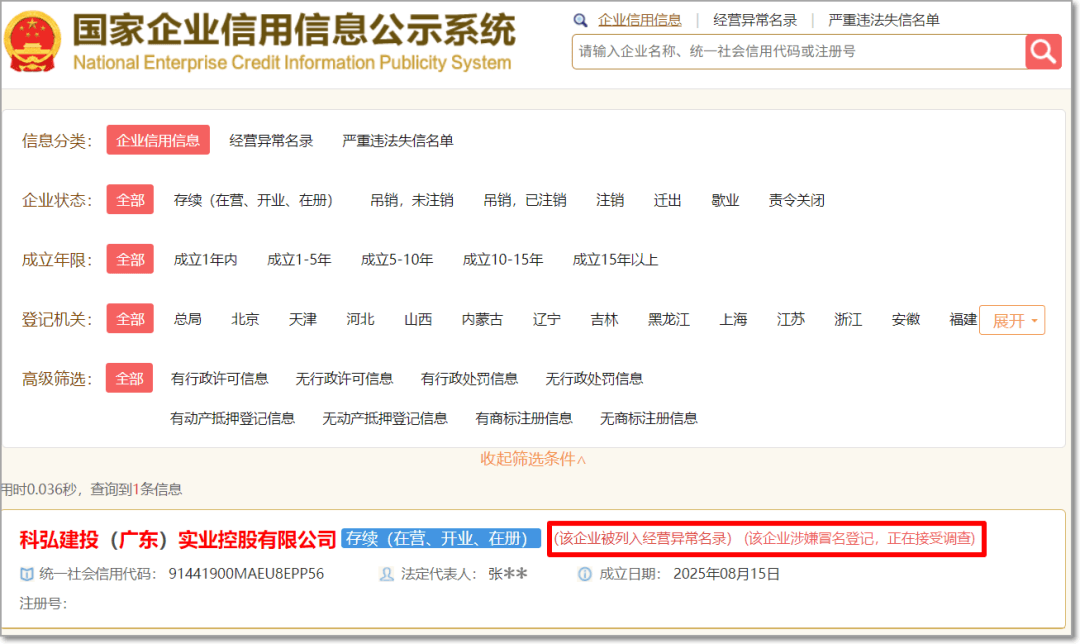Select 全部 in 登记机关 row
The height and width of the screenshot is (644, 1080).
point(130,319)
